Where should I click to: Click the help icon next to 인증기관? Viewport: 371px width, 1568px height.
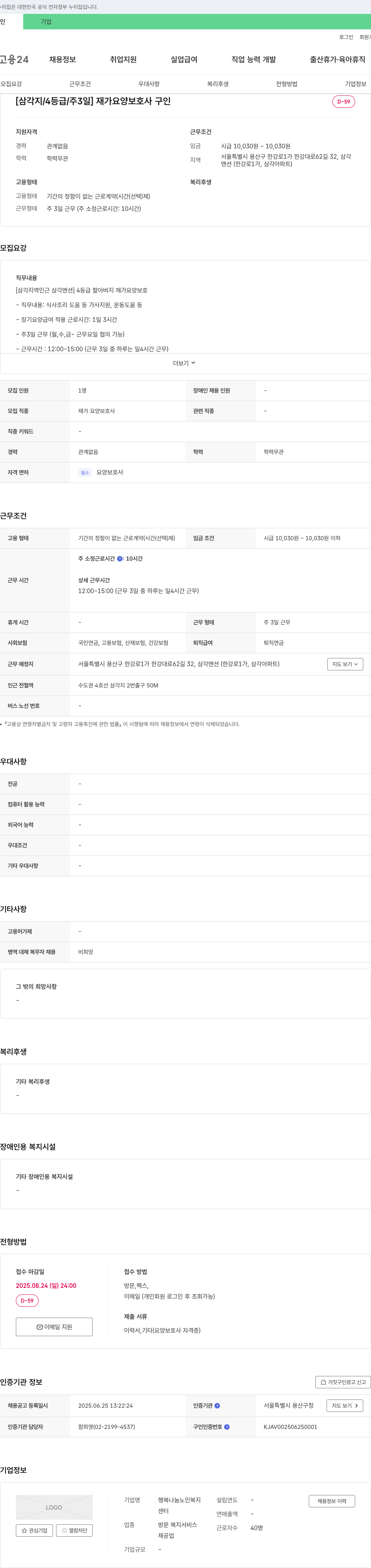coord(217,1405)
